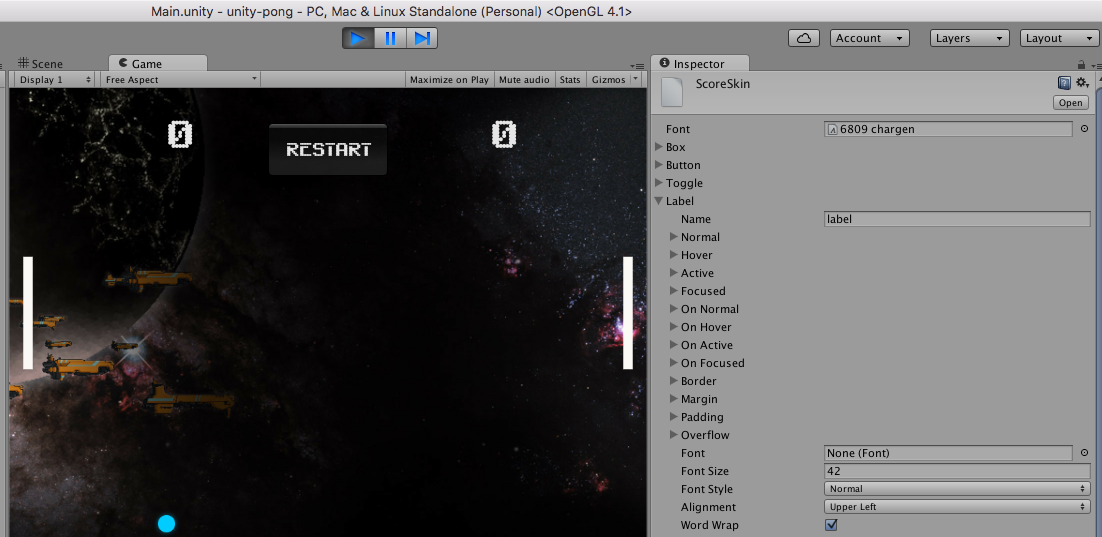Open the Alignment dropdown
The height and width of the screenshot is (537, 1102).
[x=957, y=507]
